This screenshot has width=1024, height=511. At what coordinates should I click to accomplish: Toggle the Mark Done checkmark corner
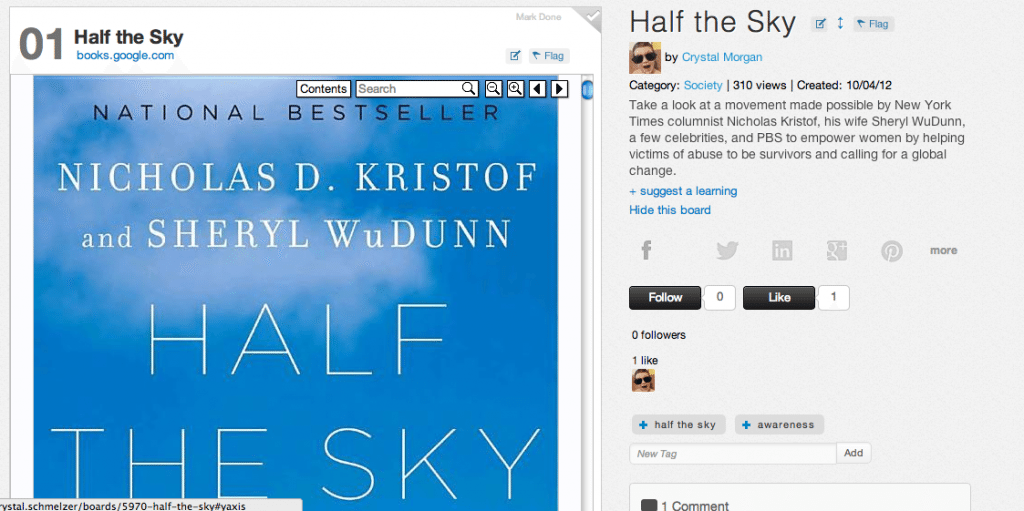pos(589,18)
